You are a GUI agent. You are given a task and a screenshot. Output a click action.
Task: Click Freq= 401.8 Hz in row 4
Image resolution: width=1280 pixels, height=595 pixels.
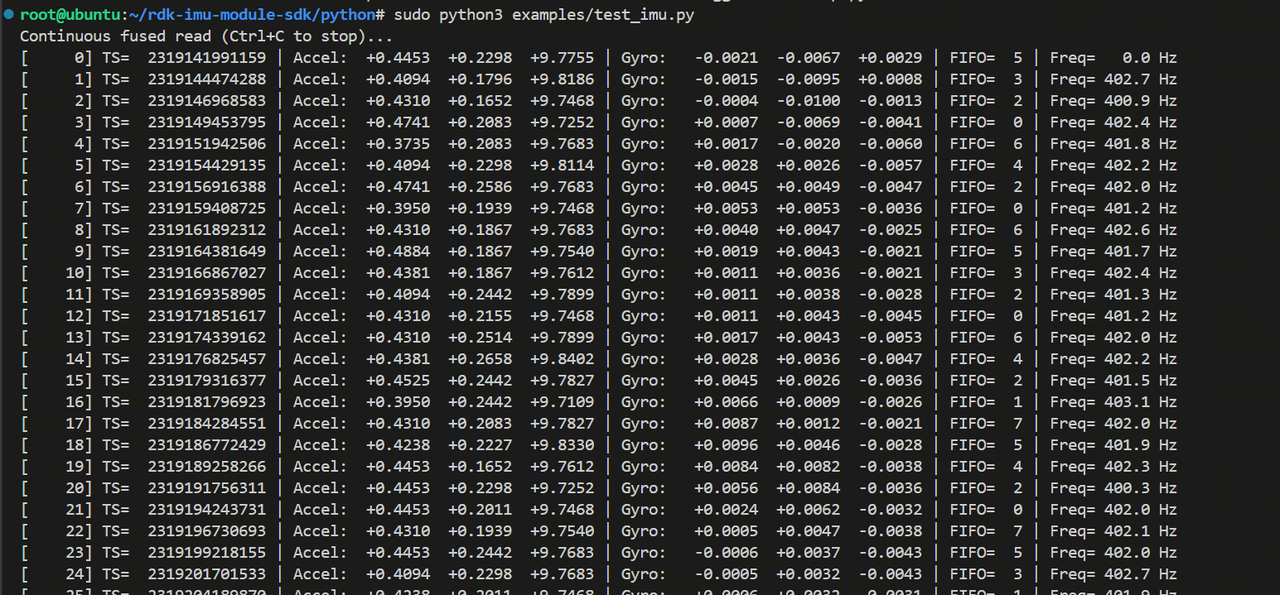(x=1113, y=144)
